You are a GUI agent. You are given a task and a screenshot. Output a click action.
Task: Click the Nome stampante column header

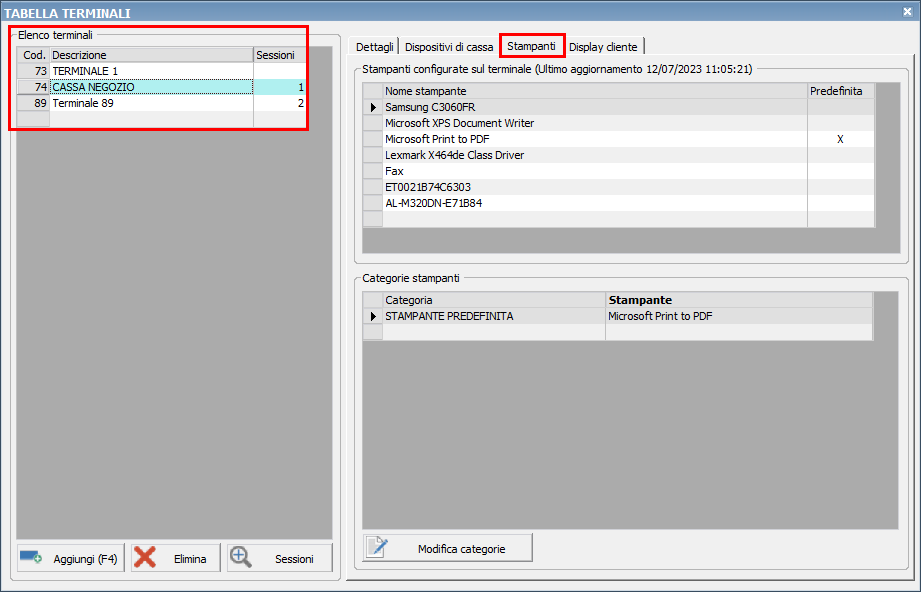(595, 91)
